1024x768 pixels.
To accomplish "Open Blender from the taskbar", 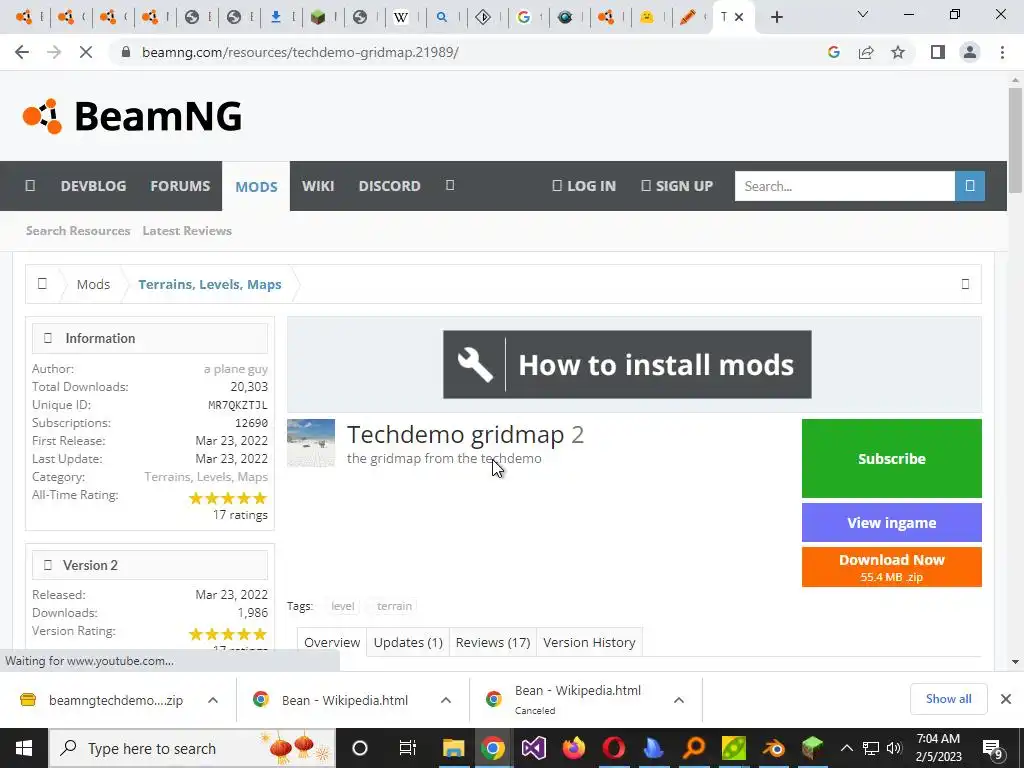I will (775, 748).
